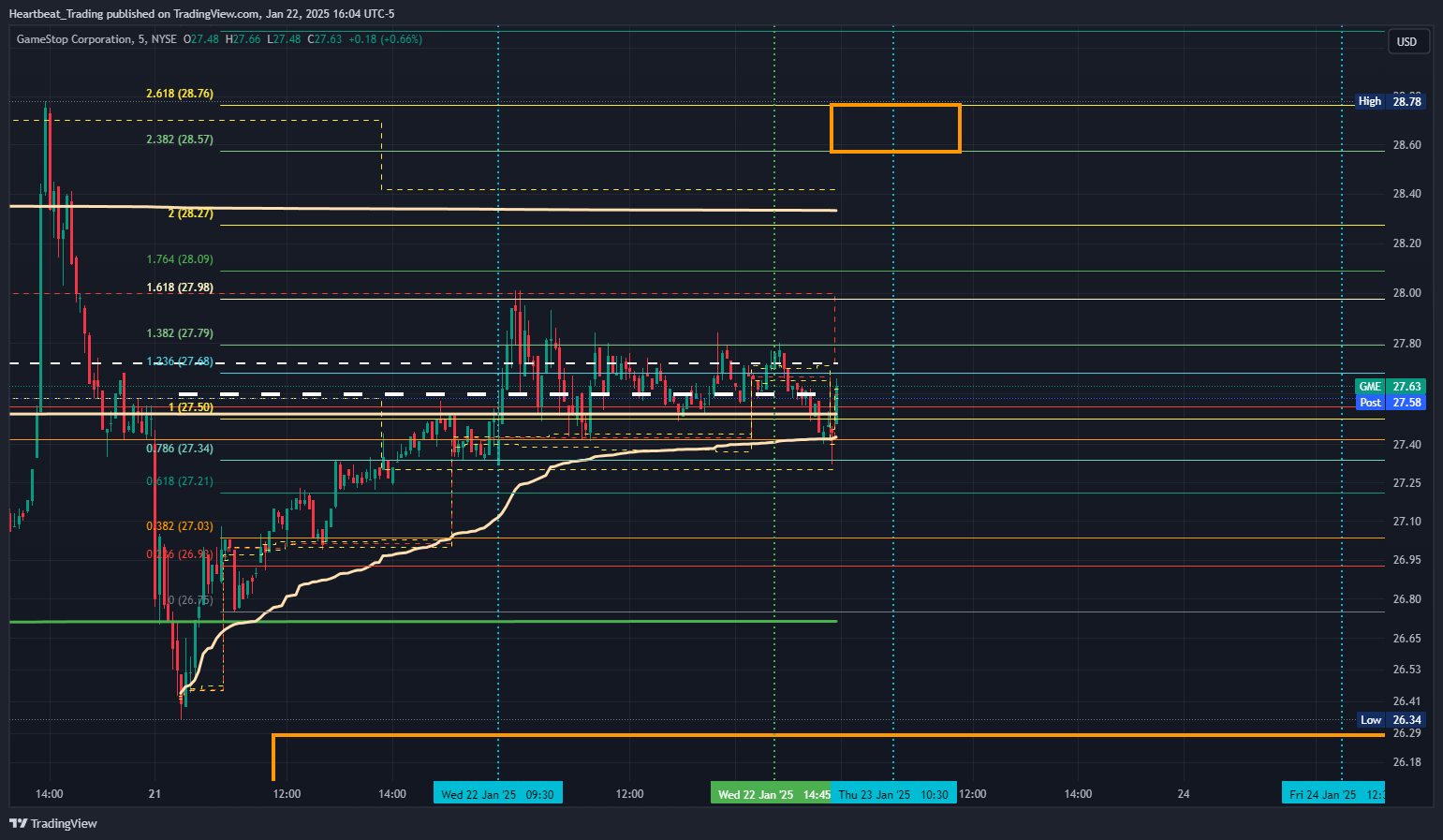Click 28.00 on the price axis

coord(1406,293)
